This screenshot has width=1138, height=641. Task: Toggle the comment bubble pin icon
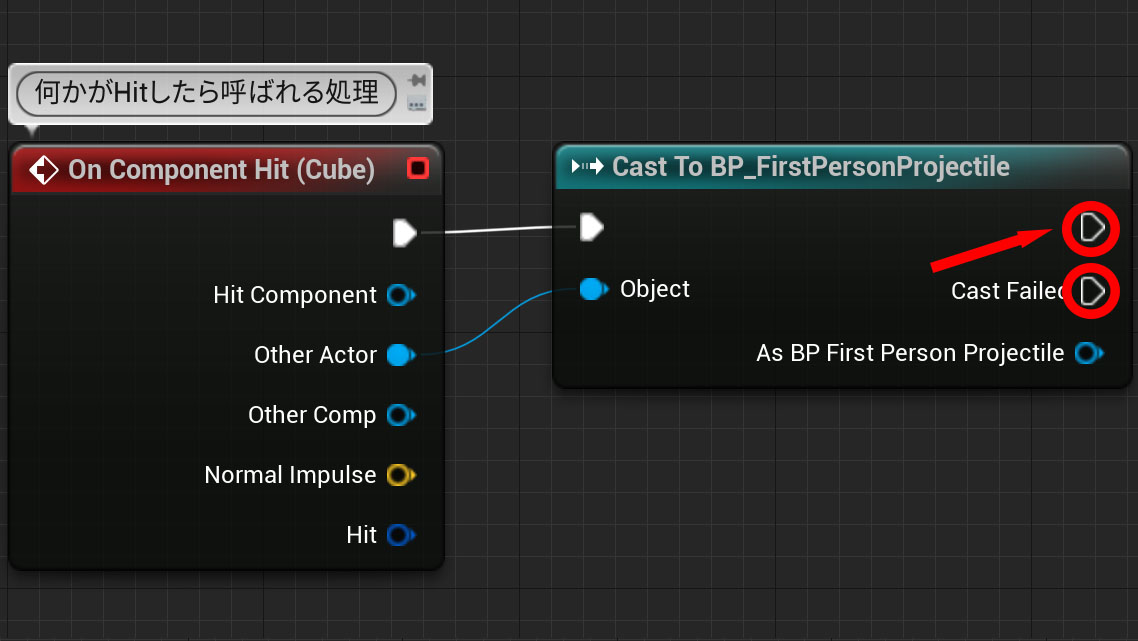(x=417, y=80)
